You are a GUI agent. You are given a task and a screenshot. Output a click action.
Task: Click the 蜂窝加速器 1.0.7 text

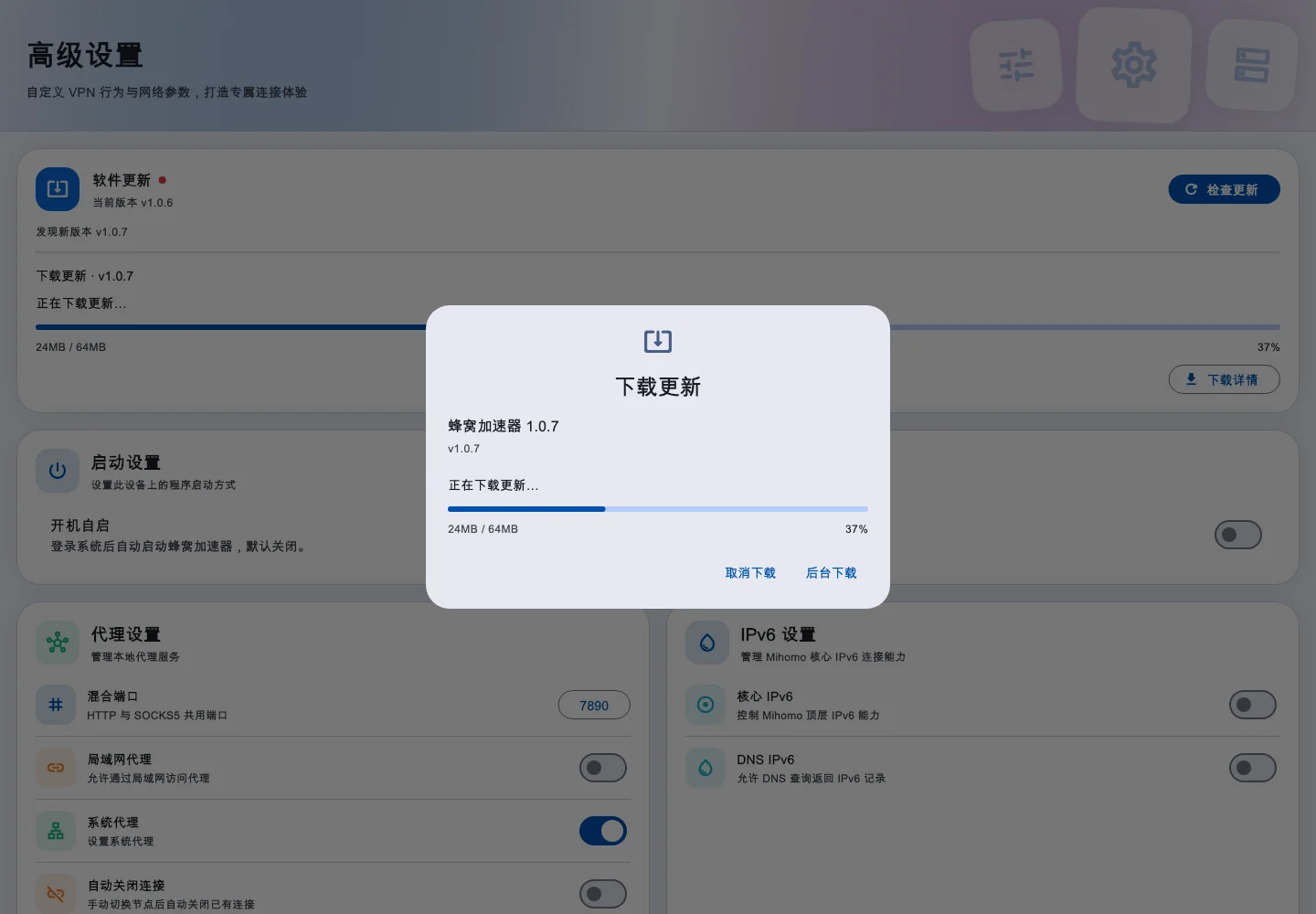[x=504, y=426]
